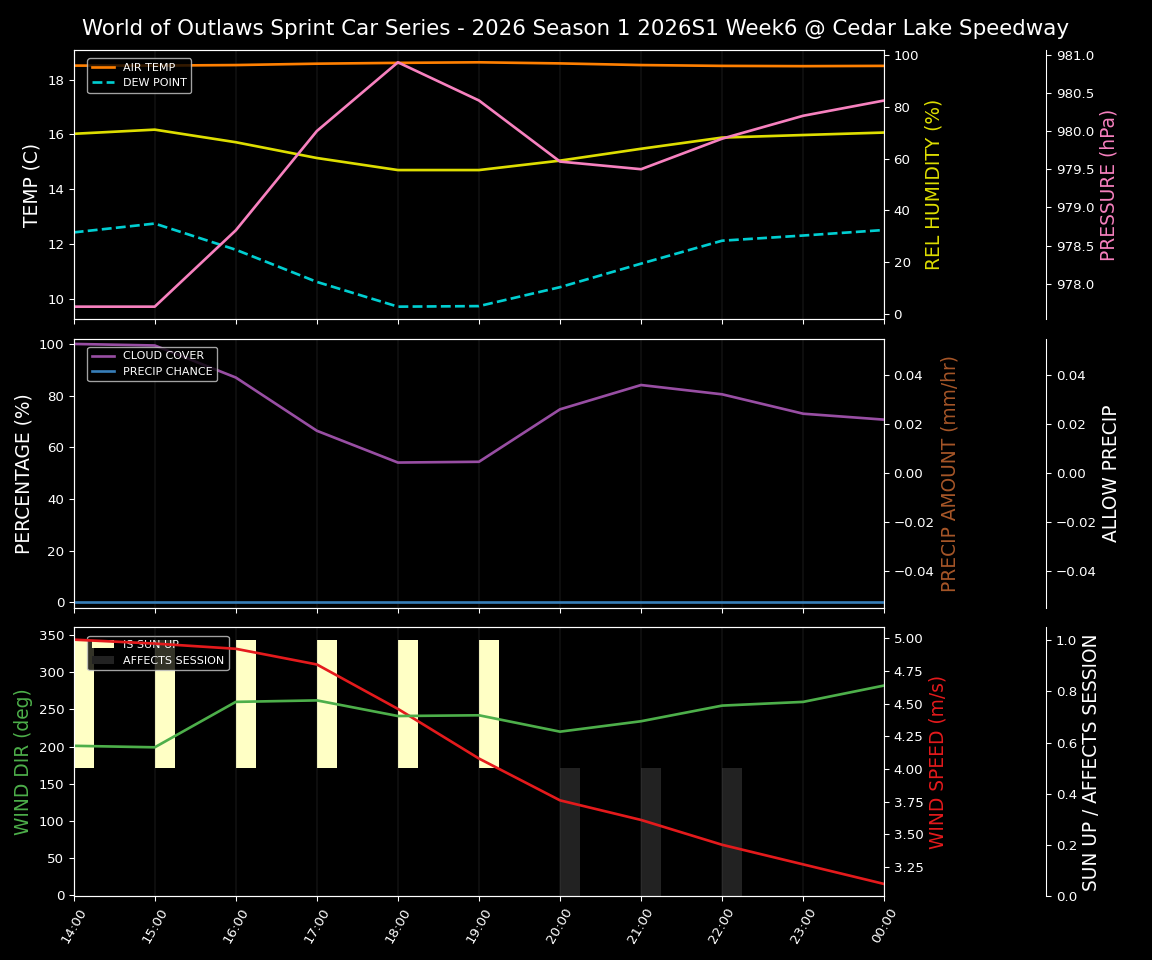1152x960 pixels.
Task: Click the REL HUMIDITY axis label
Action: [931, 181]
